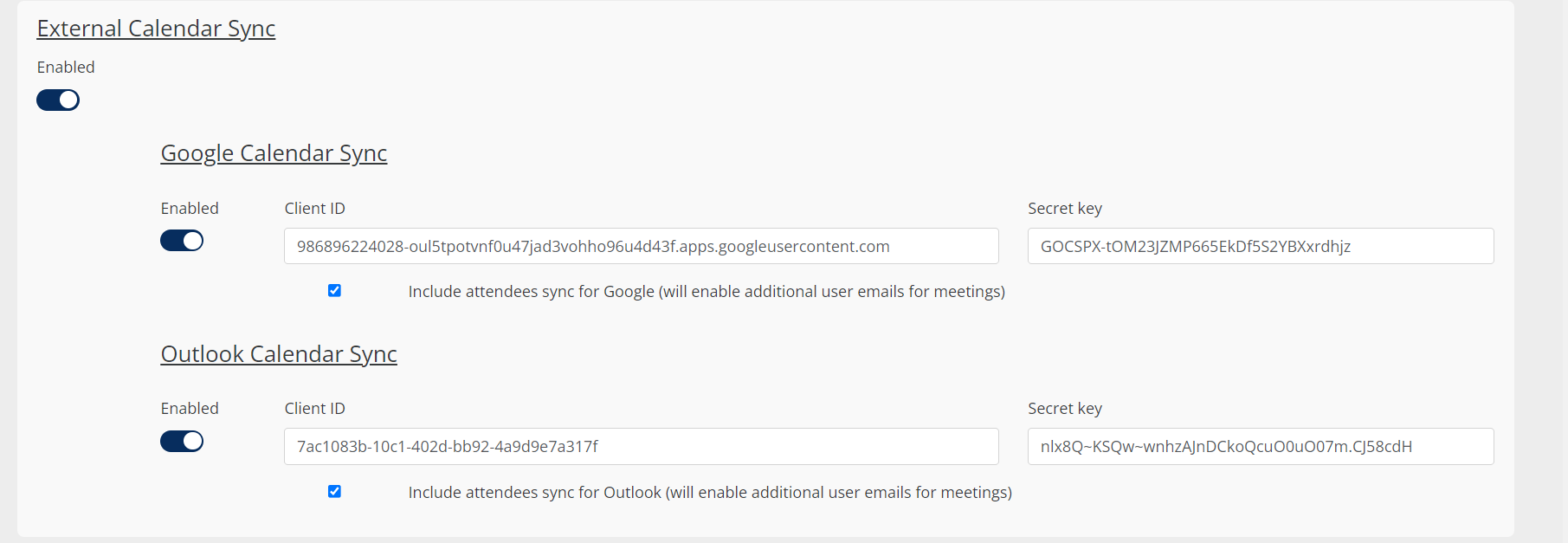
Task: Focus the Outlook Secret key input field
Action: pyautogui.click(x=1260, y=447)
